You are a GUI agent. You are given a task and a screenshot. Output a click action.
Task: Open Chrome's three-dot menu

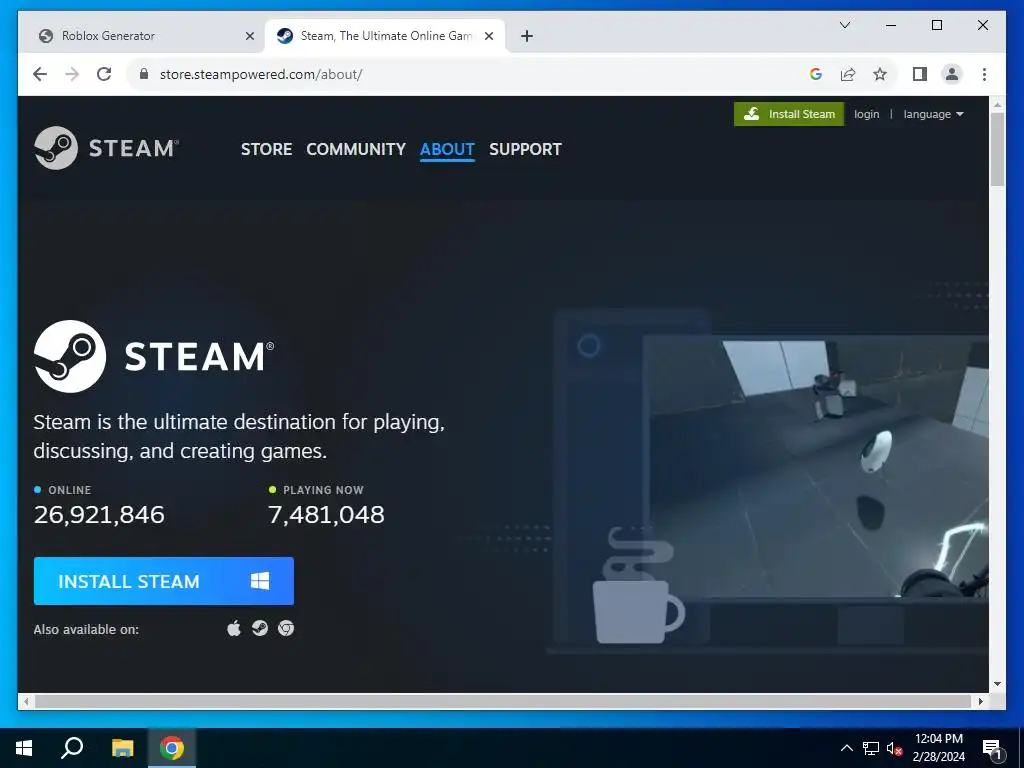pyautogui.click(x=984, y=74)
